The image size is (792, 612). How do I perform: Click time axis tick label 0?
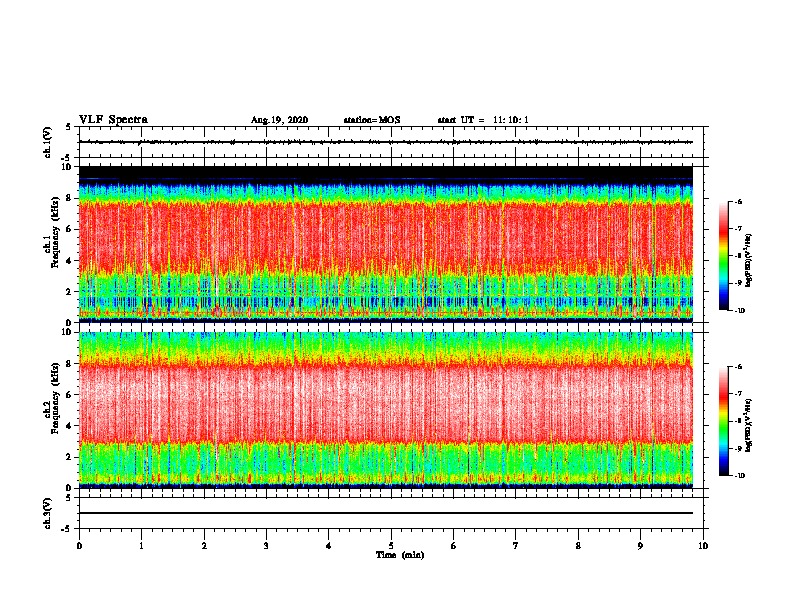click(79, 546)
